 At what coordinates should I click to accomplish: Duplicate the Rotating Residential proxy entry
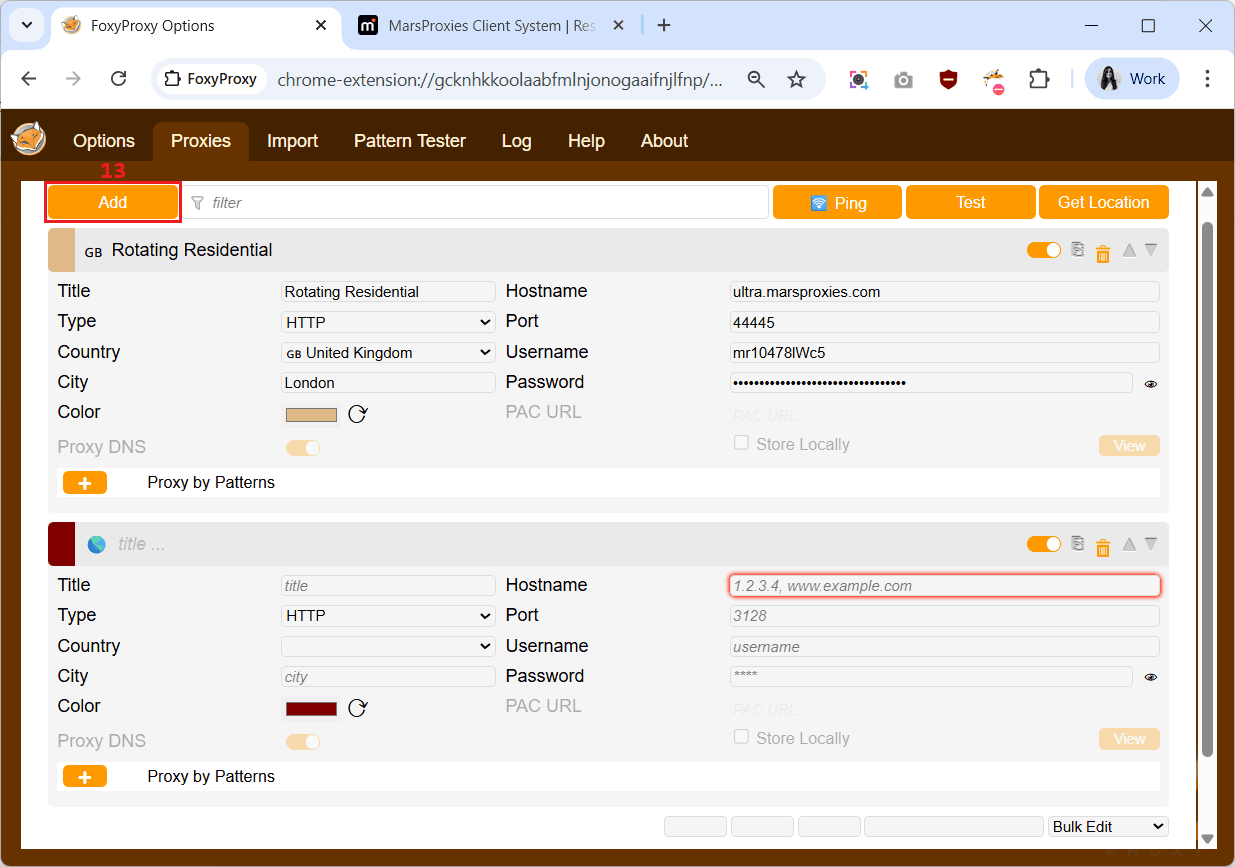click(x=1077, y=250)
